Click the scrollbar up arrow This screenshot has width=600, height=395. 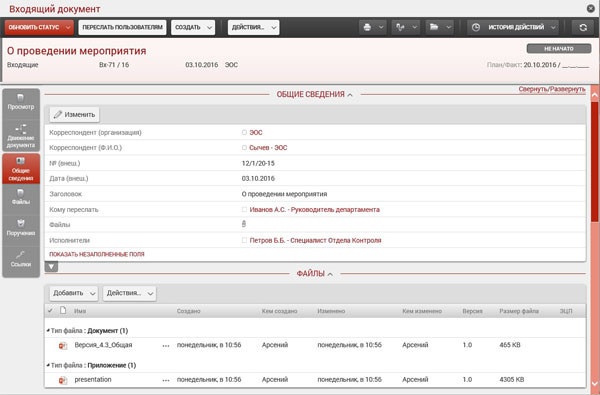[595, 94]
